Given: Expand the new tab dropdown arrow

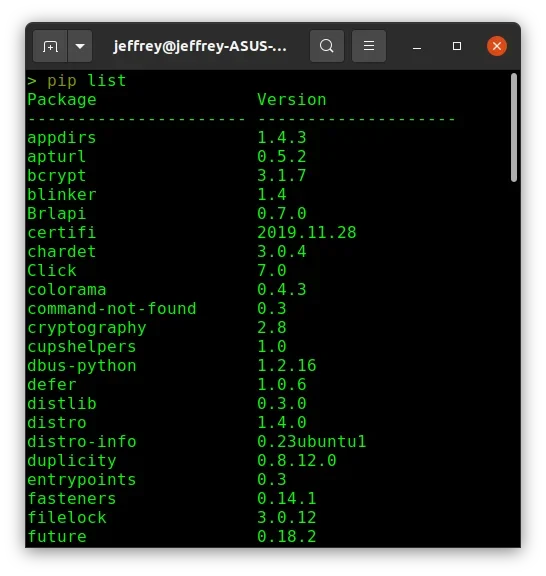Looking at the screenshot, I should coord(80,46).
